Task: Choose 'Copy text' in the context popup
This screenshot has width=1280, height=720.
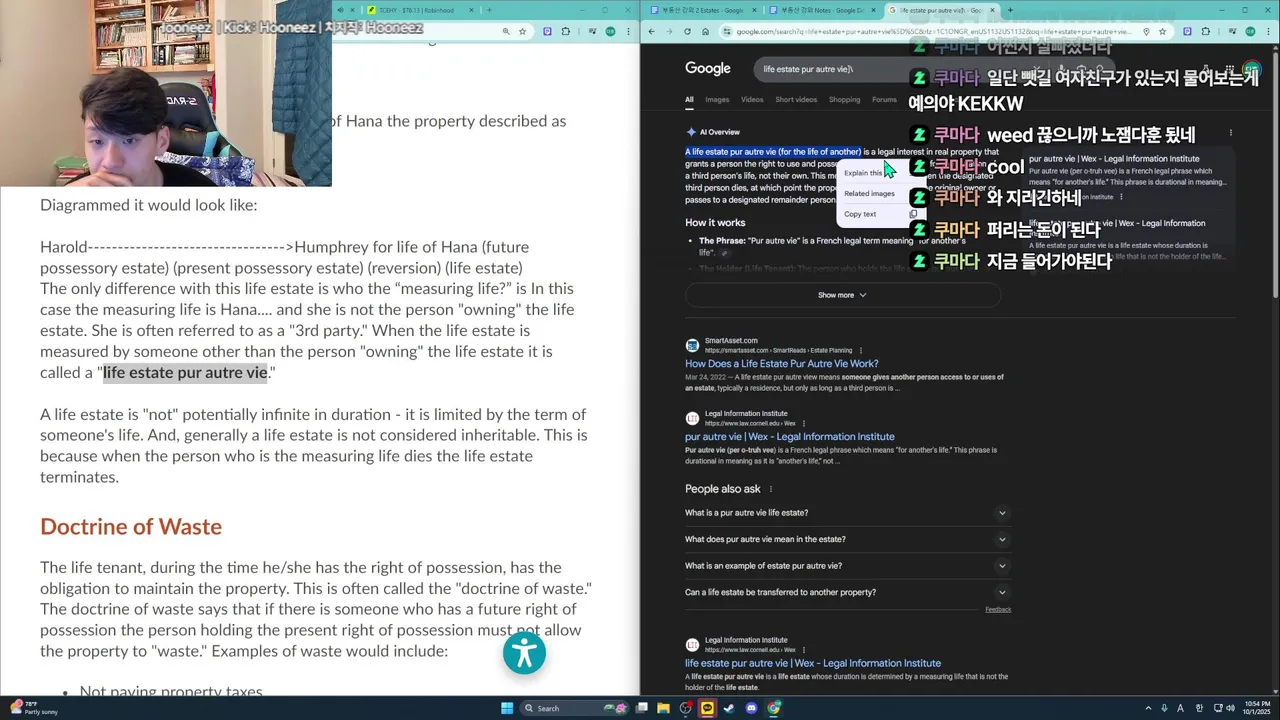Action: pos(860,214)
